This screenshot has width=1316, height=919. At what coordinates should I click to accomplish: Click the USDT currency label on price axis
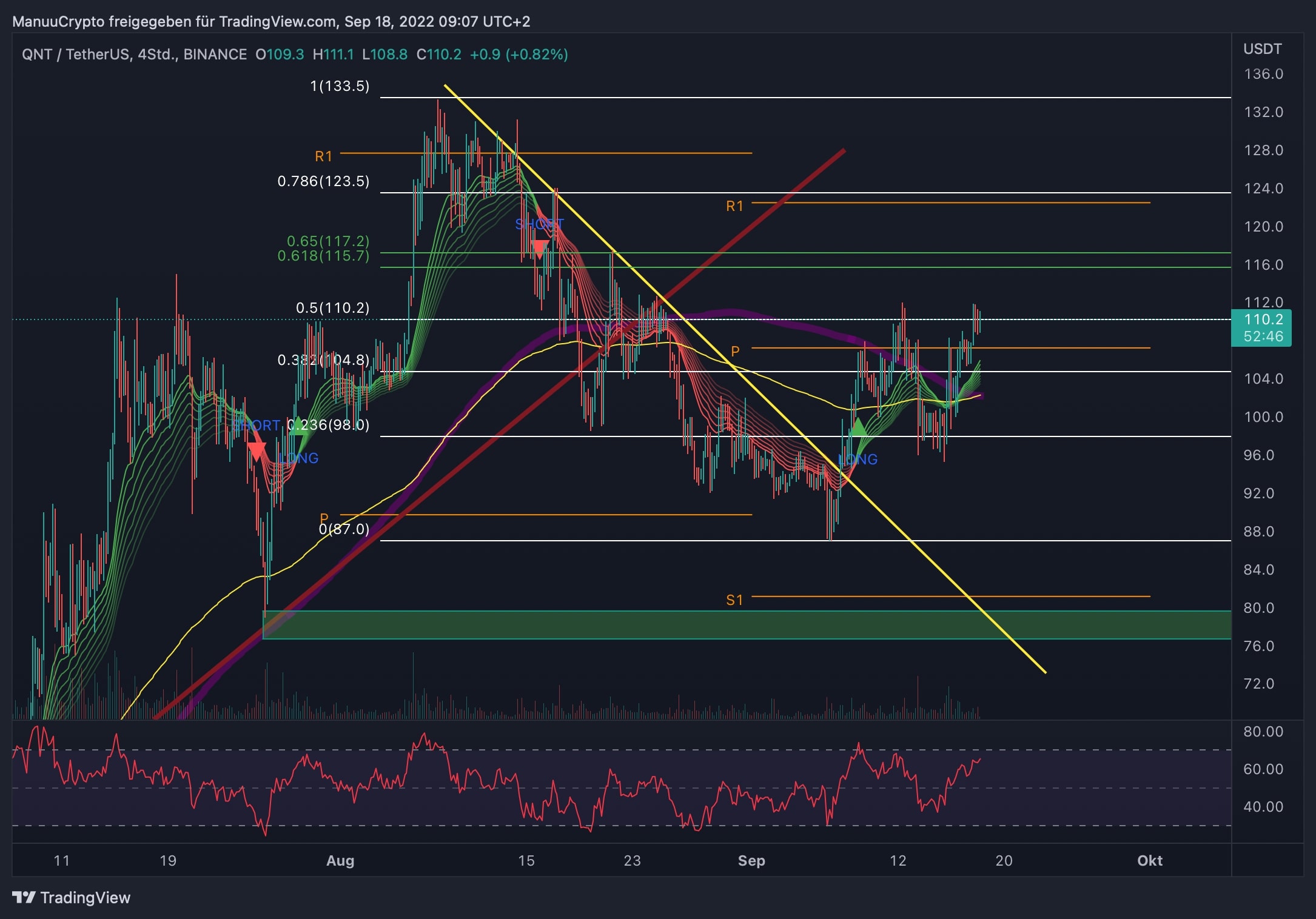pos(1263,49)
